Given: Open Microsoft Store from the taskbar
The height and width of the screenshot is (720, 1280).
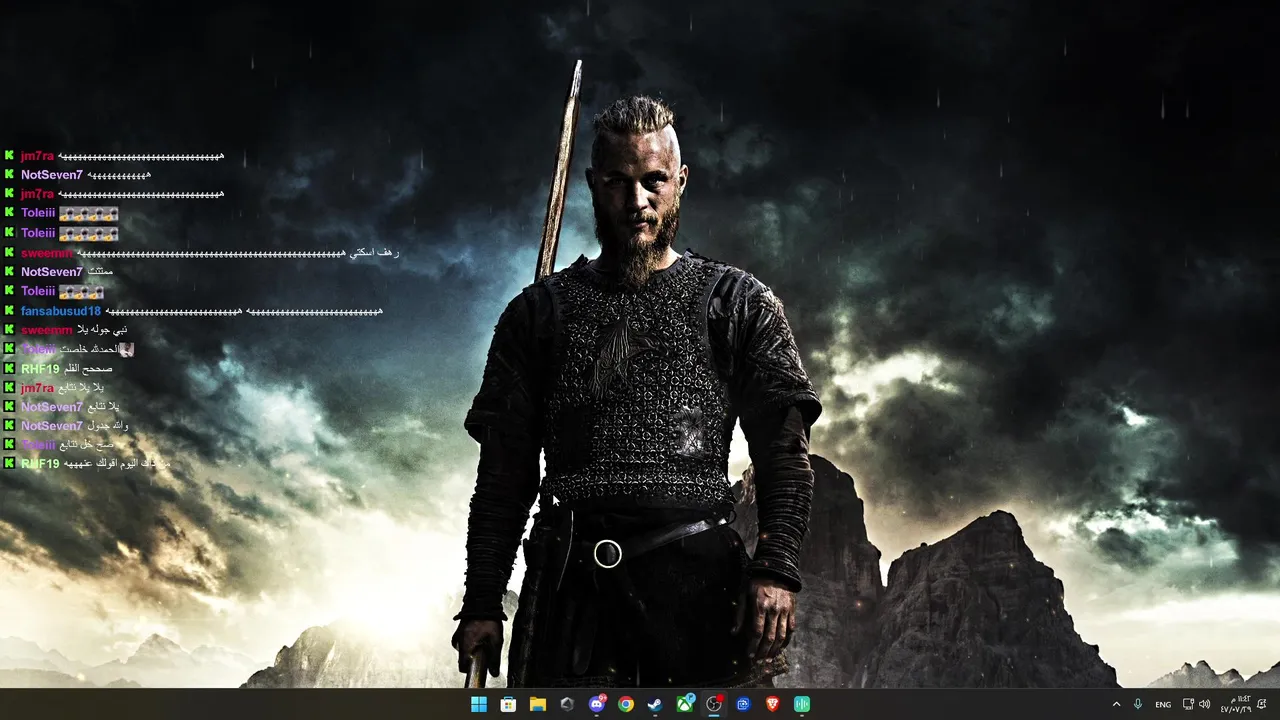Looking at the screenshot, I should pyautogui.click(x=508, y=704).
